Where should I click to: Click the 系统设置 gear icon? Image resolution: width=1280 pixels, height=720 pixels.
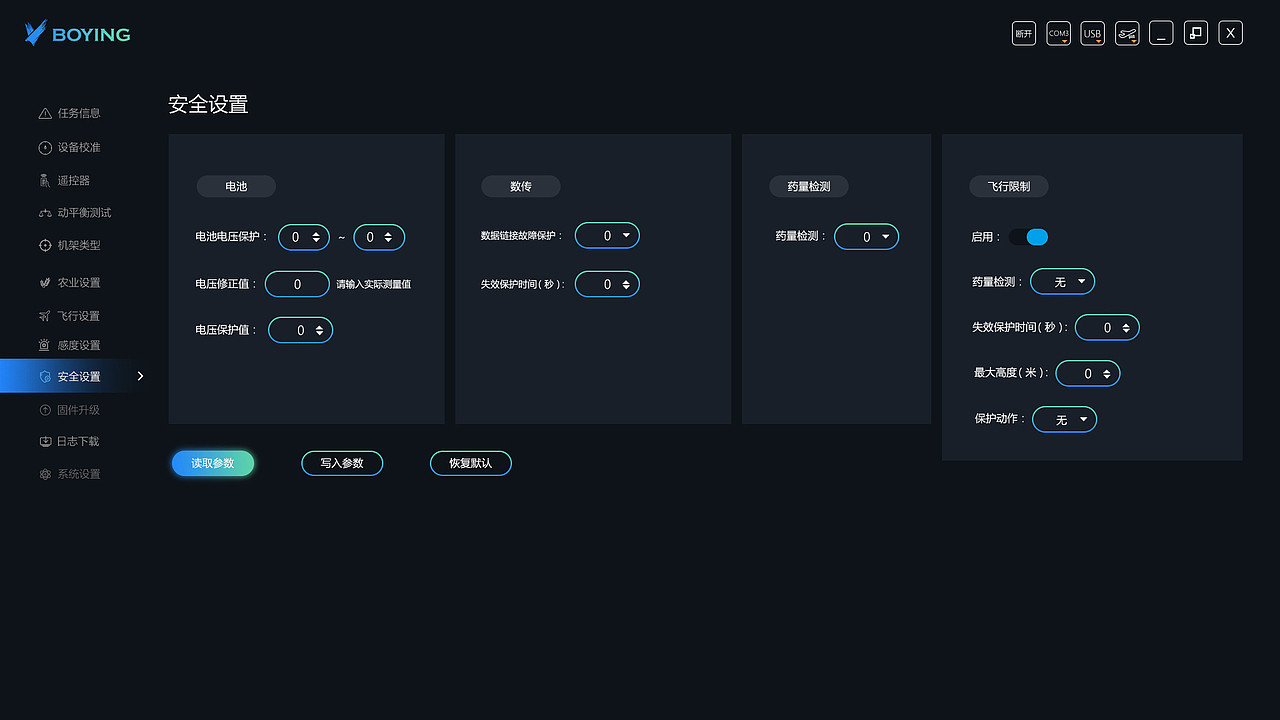pyautogui.click(x=45, y=474)
